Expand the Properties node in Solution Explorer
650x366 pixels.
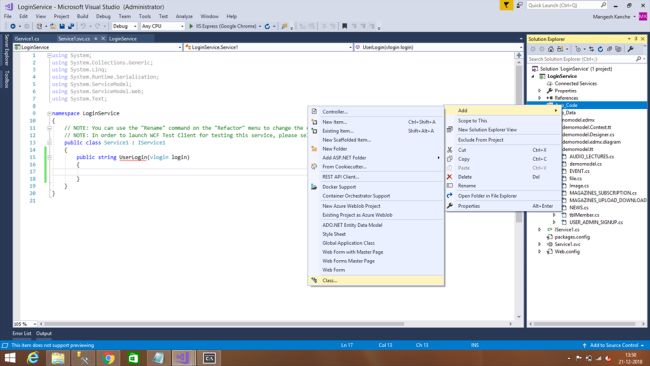point(540,91)
